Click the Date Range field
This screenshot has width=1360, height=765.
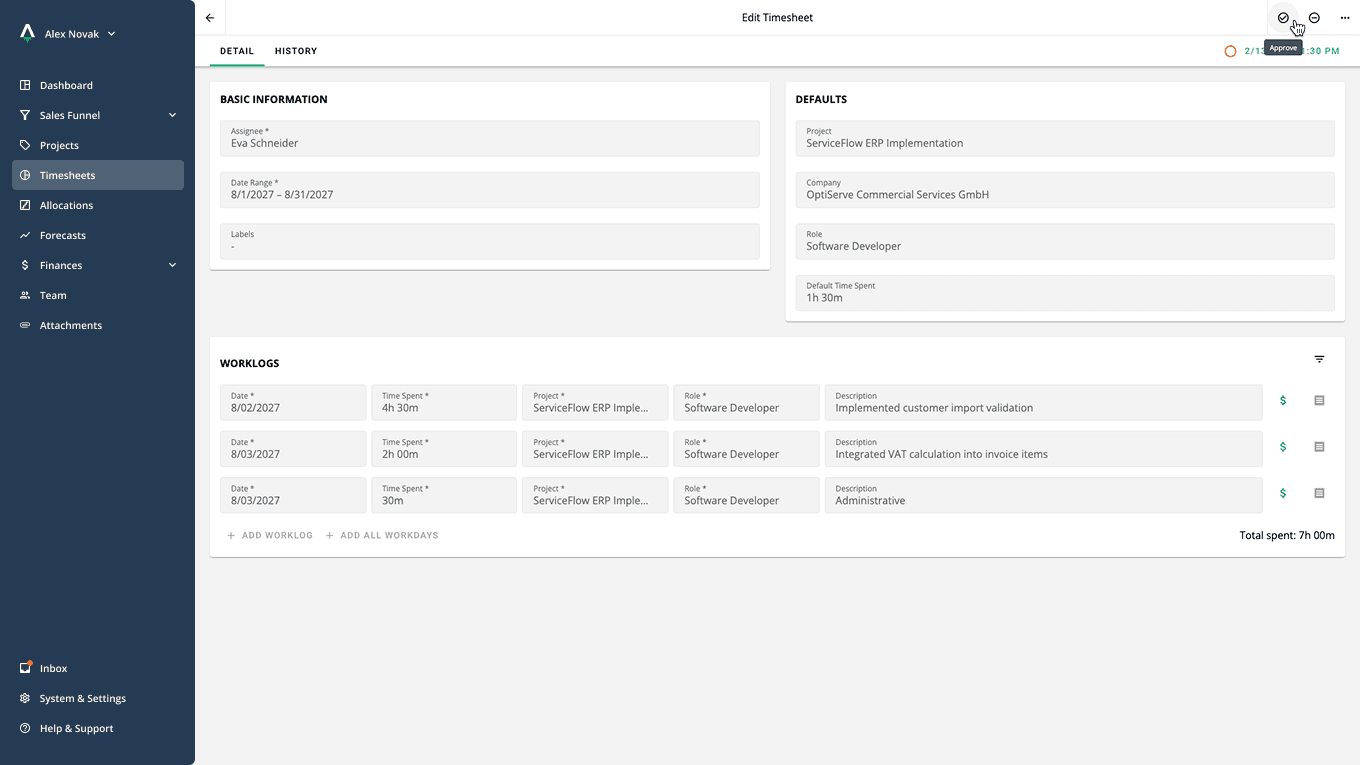pyautogui.click(x=490, y=190)
